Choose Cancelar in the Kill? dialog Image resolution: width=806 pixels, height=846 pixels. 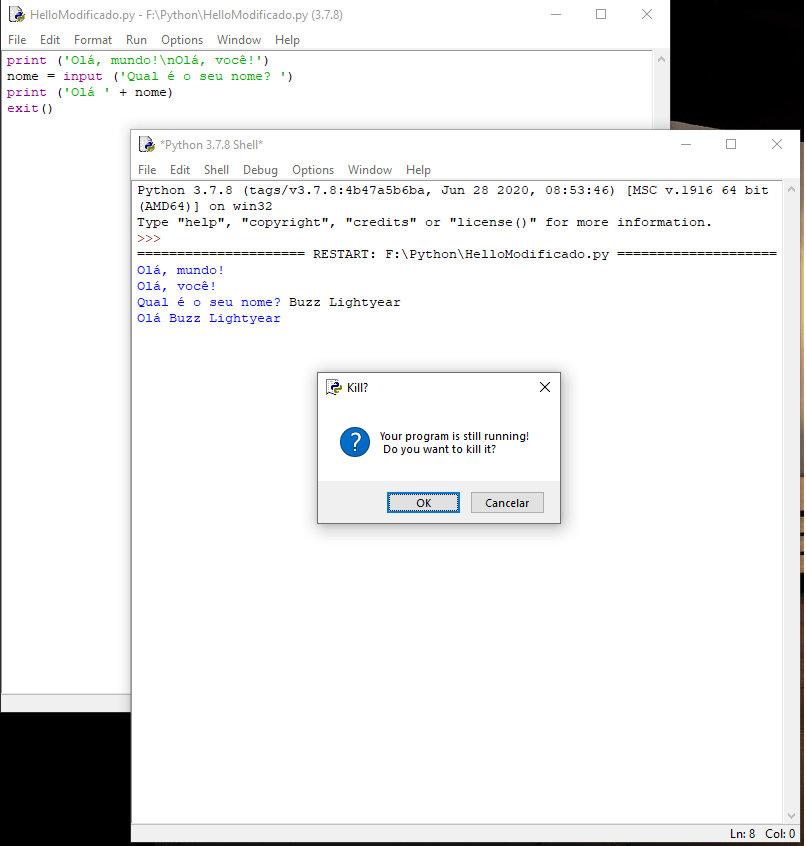[x=507, y=503]
